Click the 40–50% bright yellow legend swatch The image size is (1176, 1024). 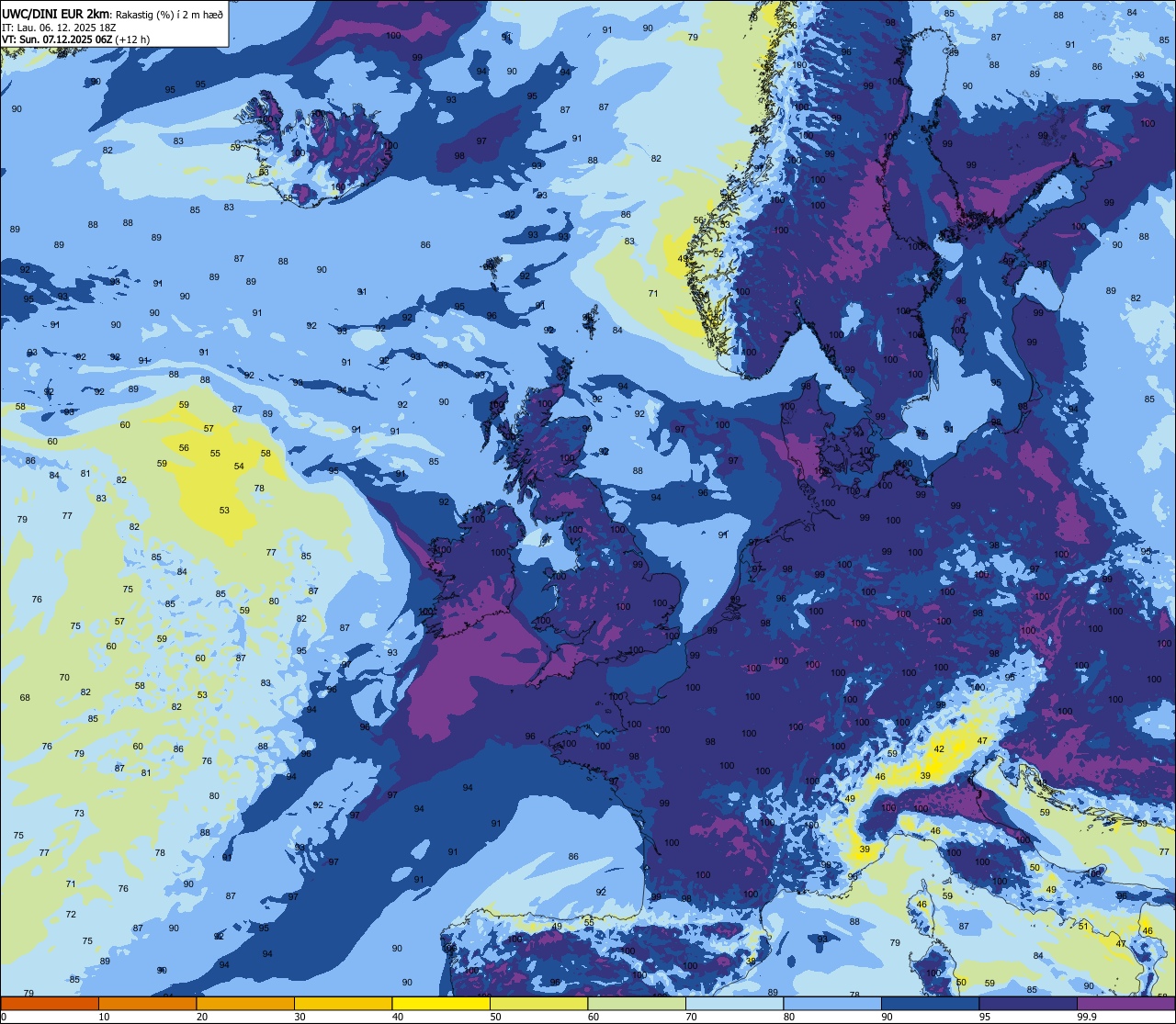point(441,1003)
